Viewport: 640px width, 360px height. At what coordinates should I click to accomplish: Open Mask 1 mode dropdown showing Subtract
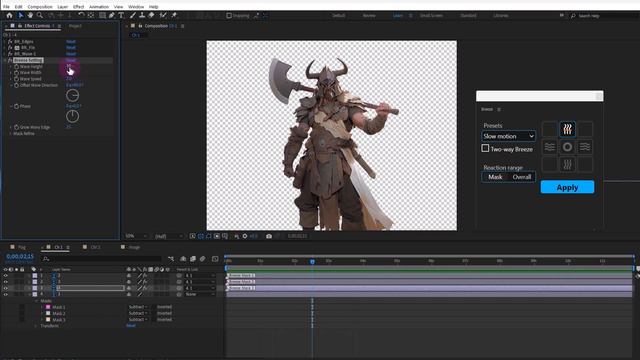(138, 307)
